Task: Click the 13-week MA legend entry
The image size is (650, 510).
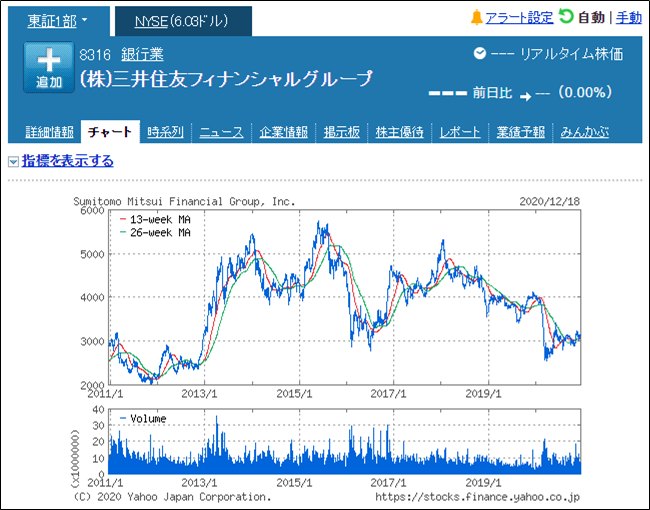Action: pos(155,219)
